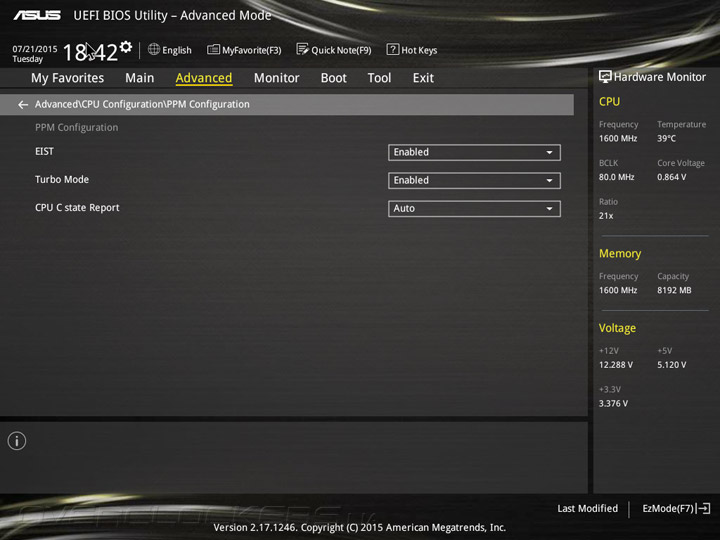Click the English language button
The width and height of the screenshot is (720, 540).
(x=177, y=50)
